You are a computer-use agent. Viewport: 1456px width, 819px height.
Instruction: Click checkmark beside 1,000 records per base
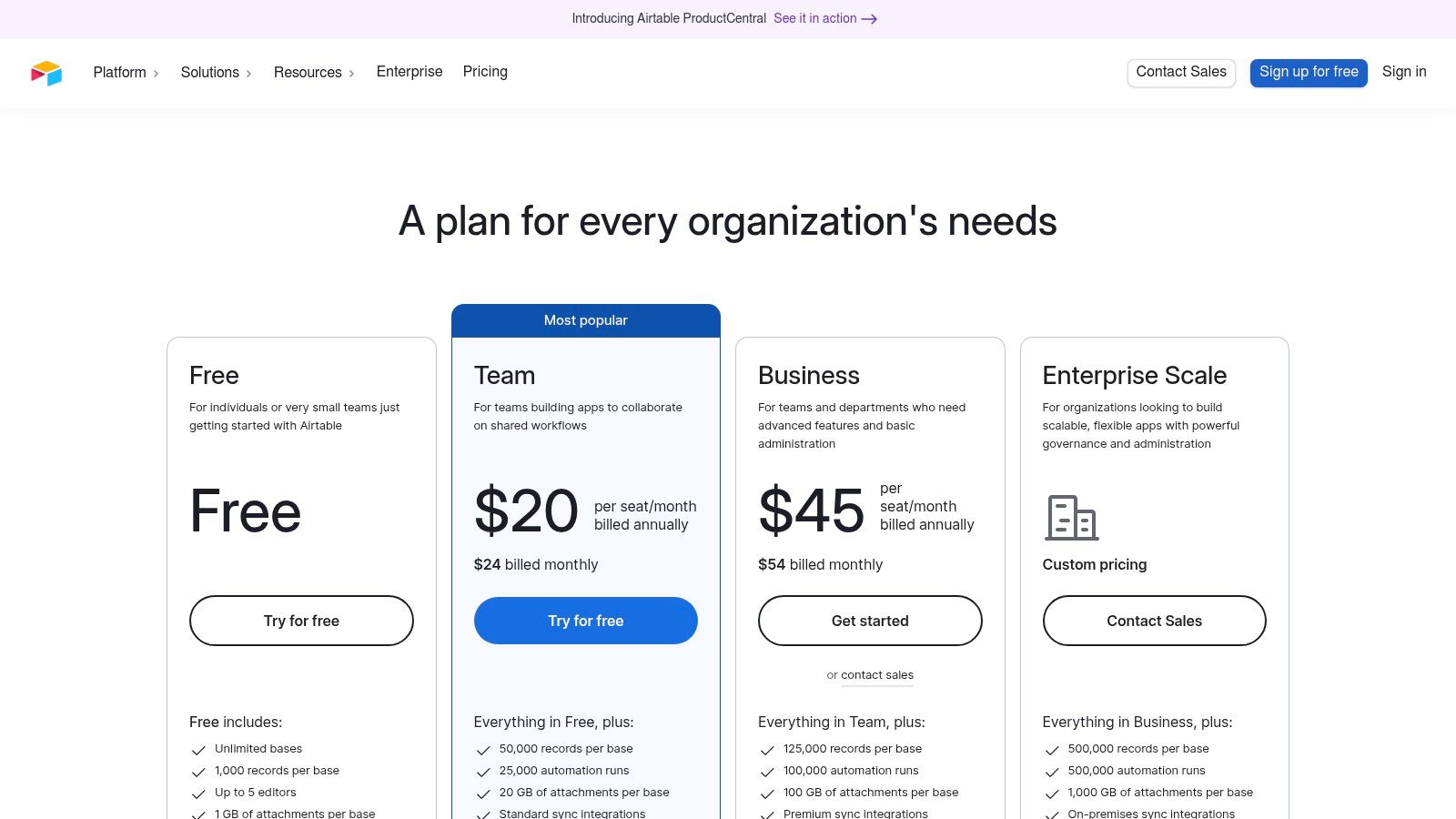tap(198, 772)
